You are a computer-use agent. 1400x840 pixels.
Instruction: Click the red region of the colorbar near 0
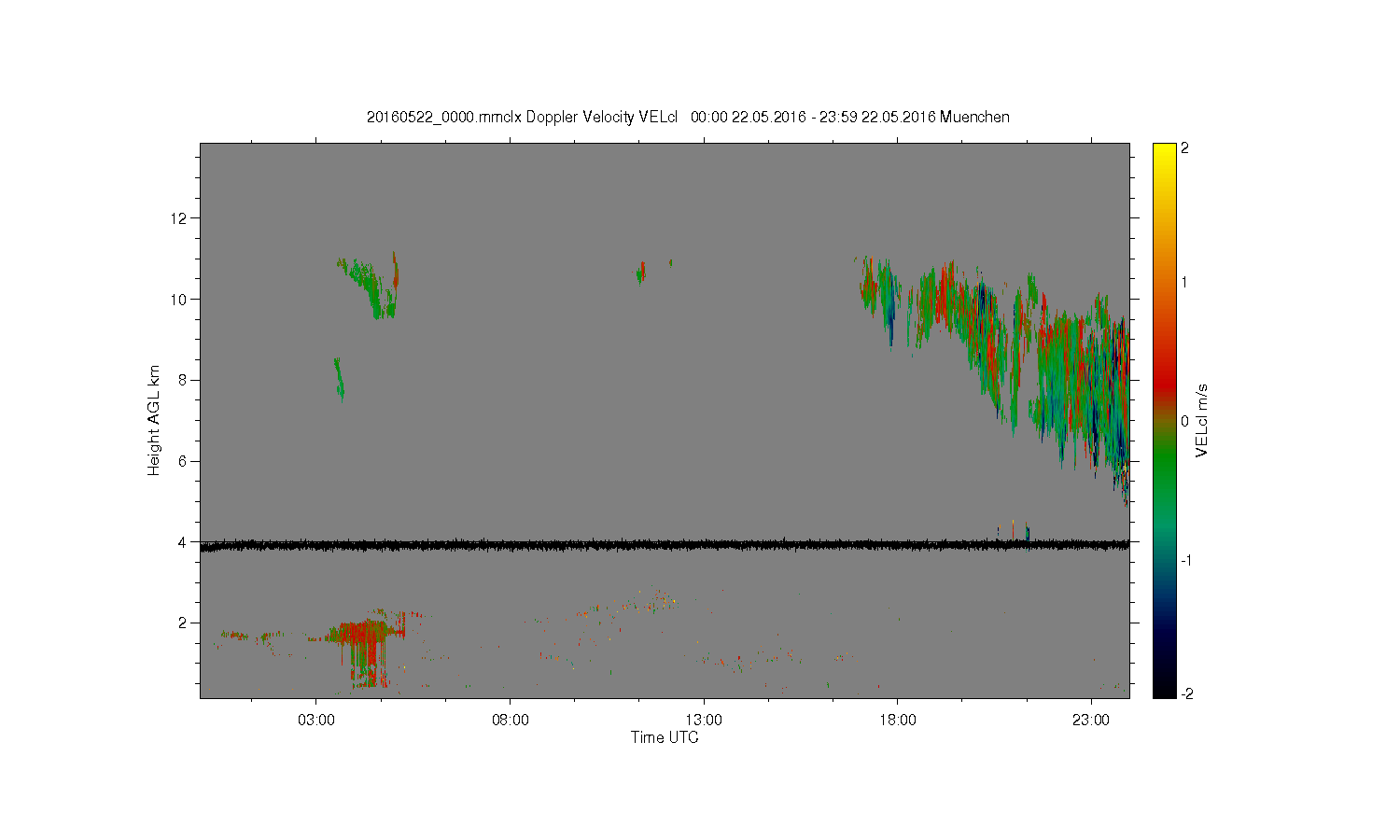(1164, 383)
